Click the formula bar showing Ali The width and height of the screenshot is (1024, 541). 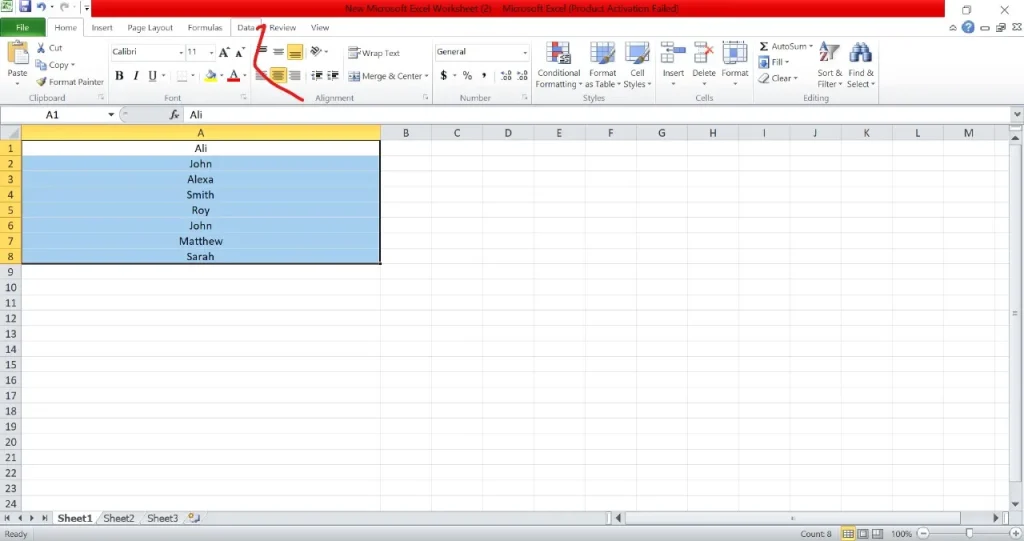[598, 114]
